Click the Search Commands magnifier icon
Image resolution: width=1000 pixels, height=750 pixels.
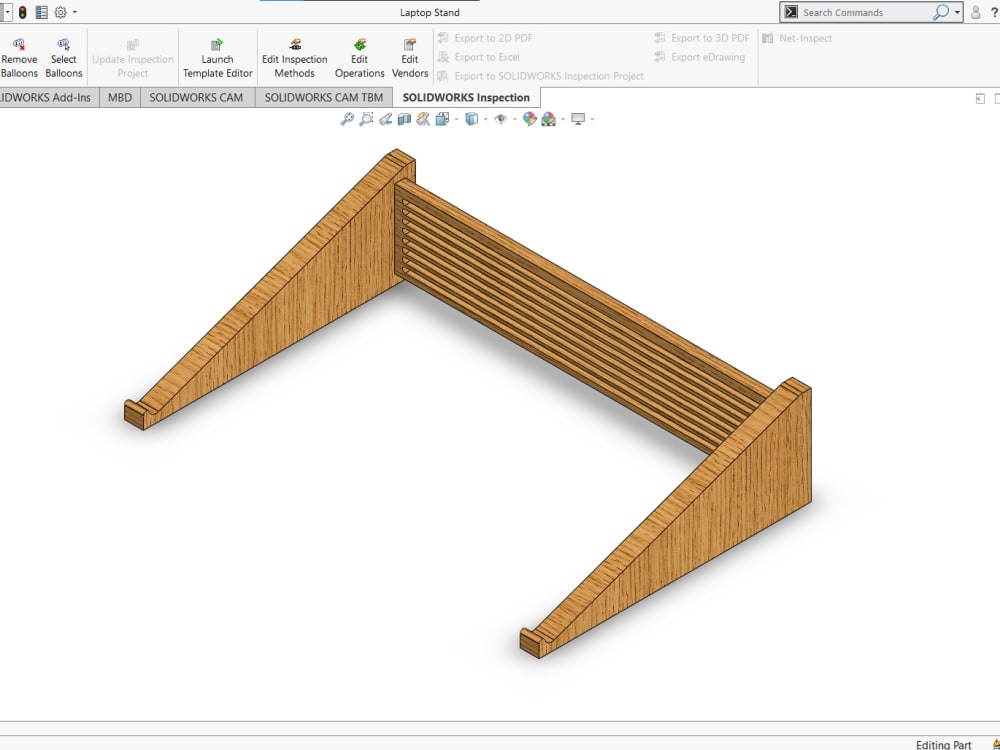click(940, 12)
